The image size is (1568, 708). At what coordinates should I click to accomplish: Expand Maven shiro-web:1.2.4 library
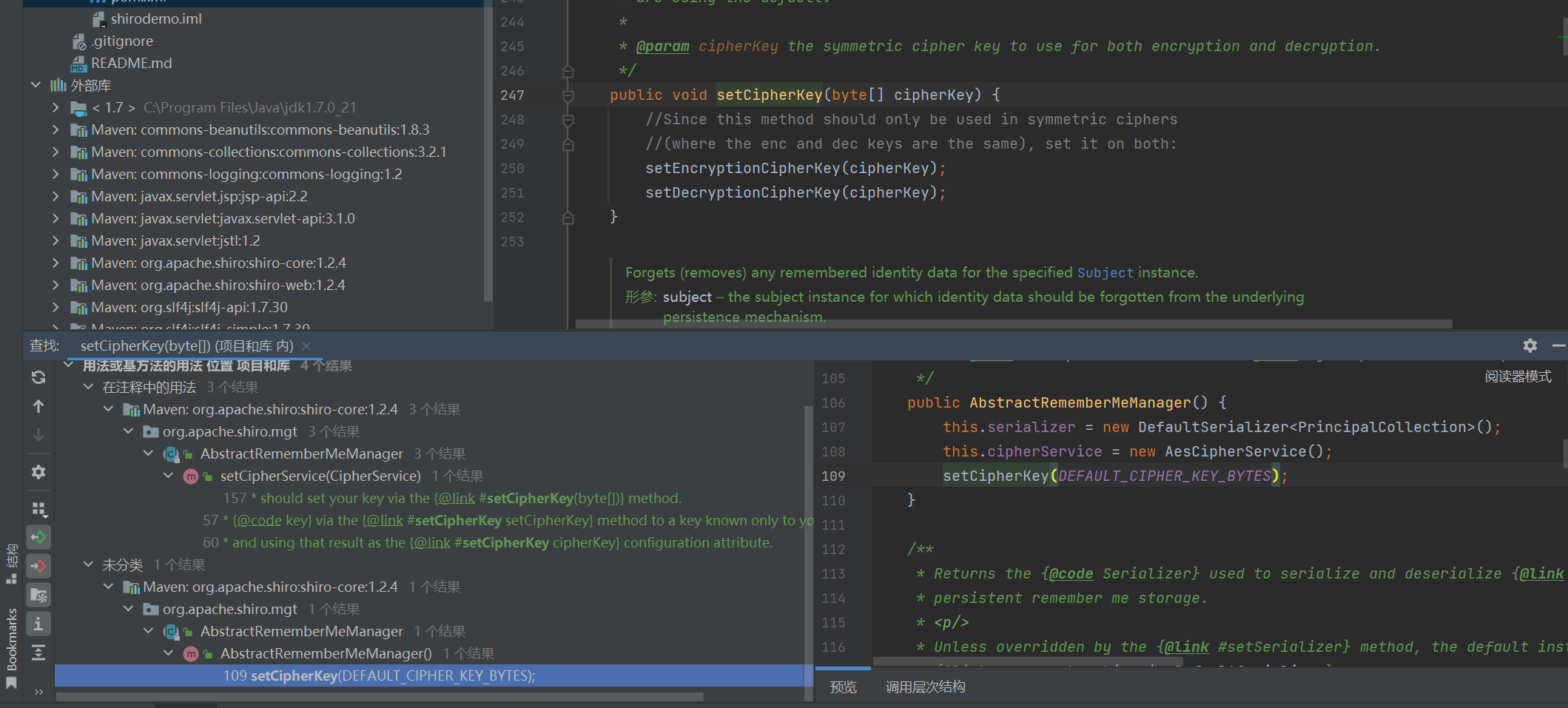click(55, 285)
